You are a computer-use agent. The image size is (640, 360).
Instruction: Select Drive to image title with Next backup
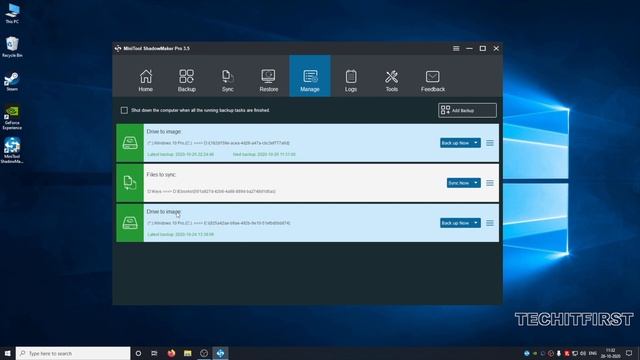(164, 131)
